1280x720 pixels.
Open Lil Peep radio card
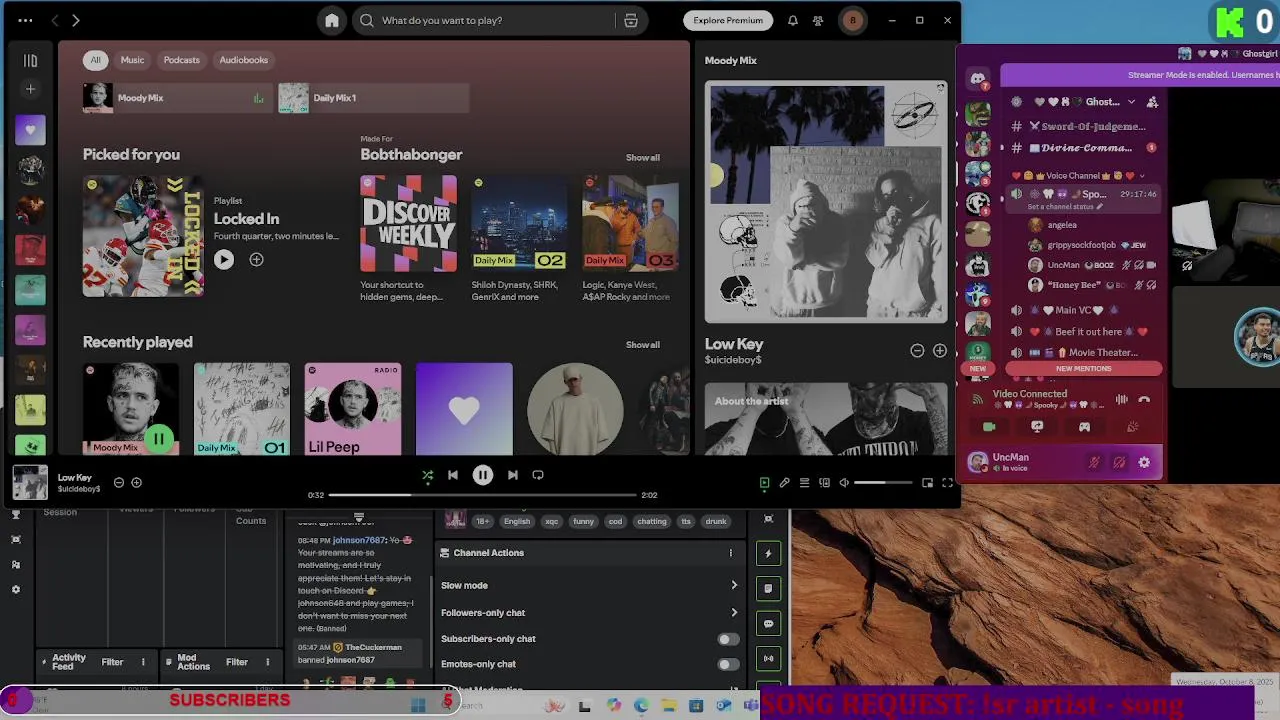click(353, 409)
